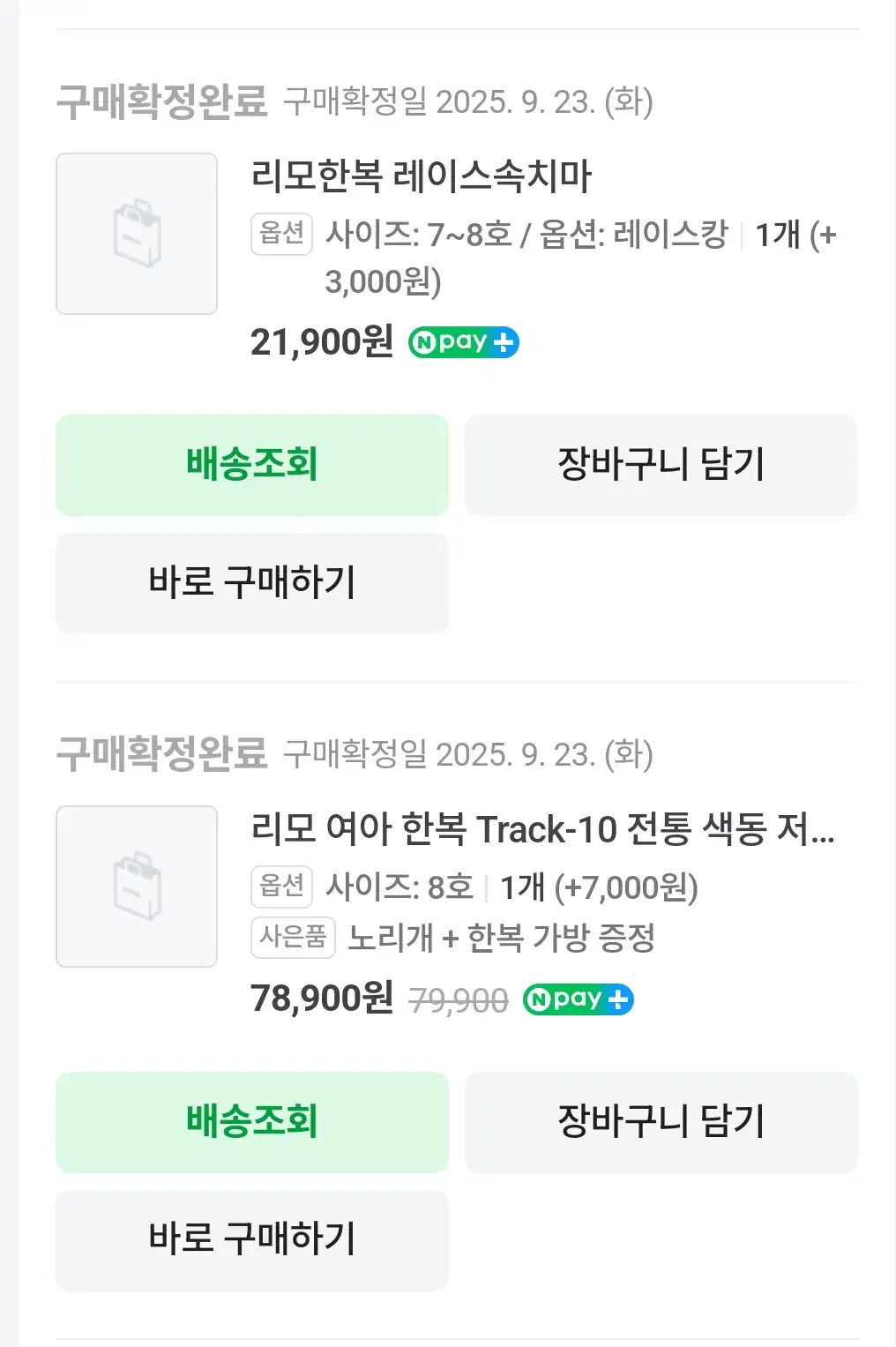
Task: Add 레이스속치마 to cart with 장바구니 담기
Action: click(x=661, y=465)
